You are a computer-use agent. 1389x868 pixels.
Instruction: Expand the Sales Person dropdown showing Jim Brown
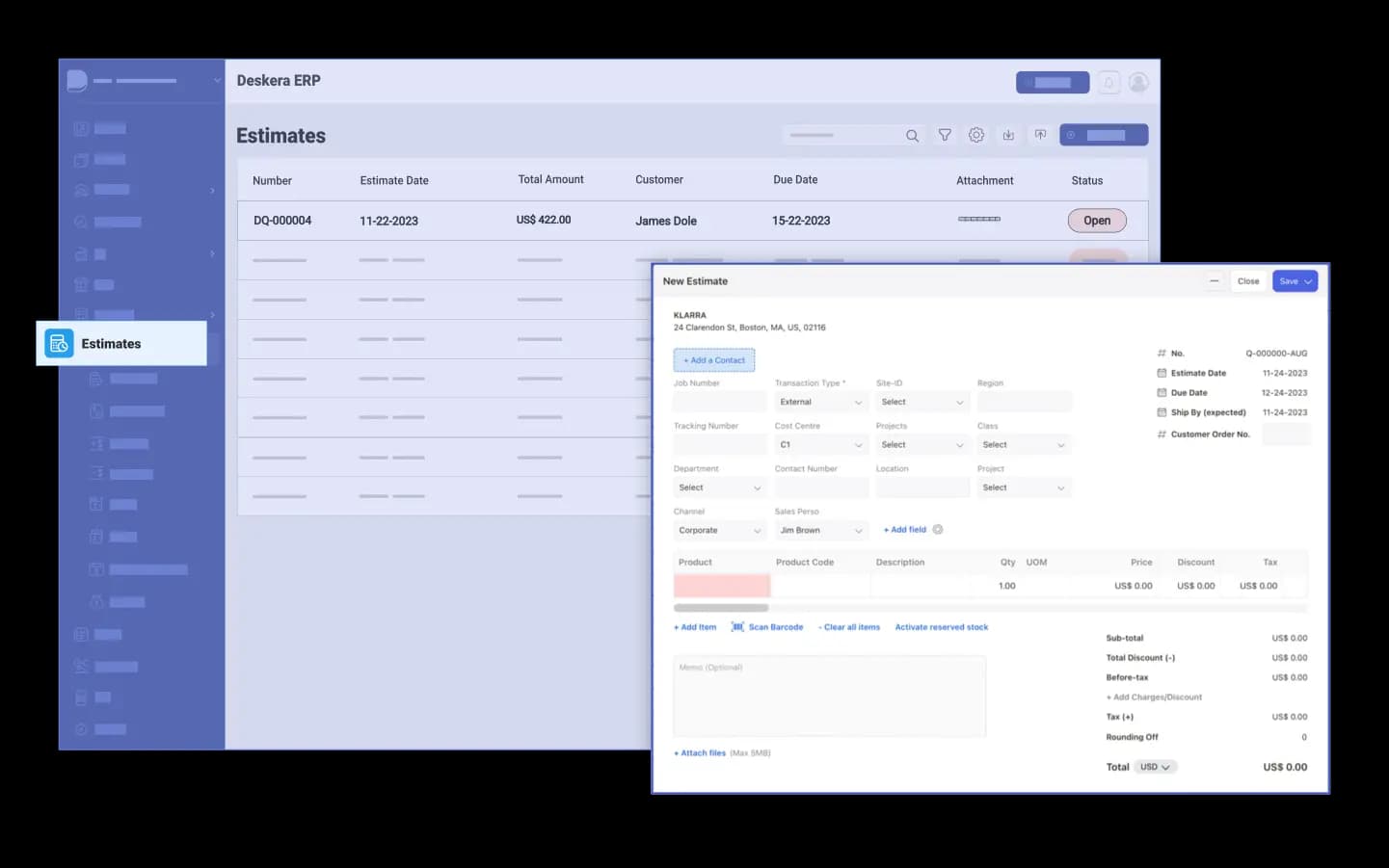point(819,531)
